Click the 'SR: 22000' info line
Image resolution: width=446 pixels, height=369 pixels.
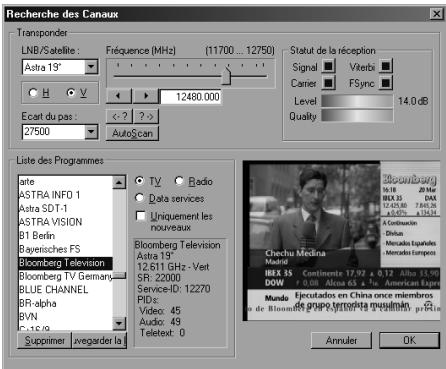tap(159, 278)
